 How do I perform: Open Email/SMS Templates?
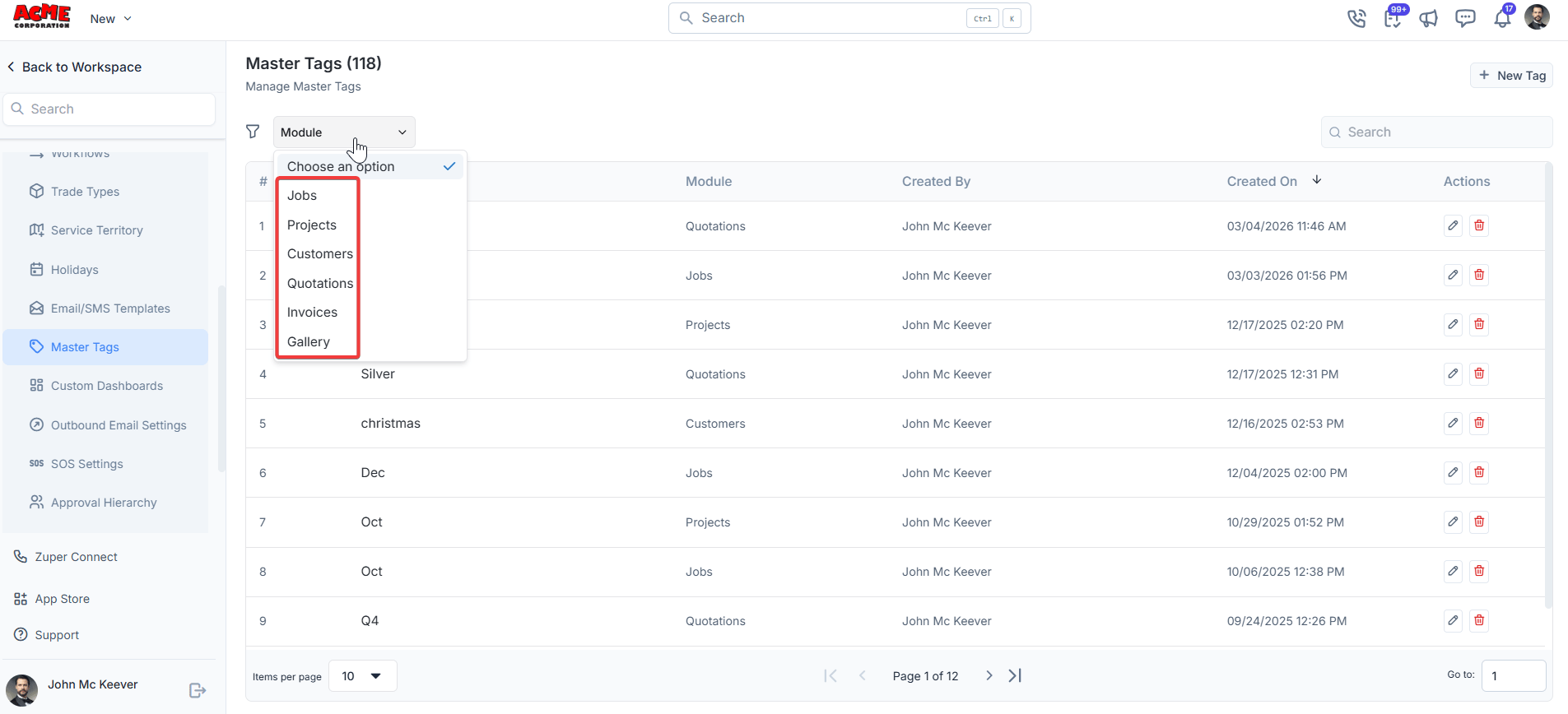[x=105, y=308]
